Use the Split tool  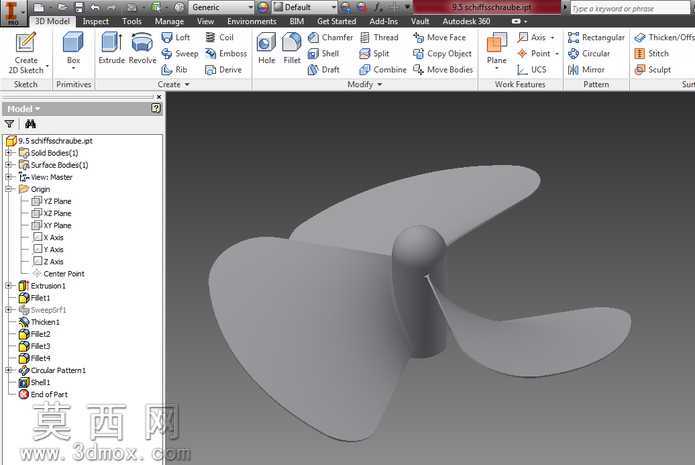click(x=374, y=54)
